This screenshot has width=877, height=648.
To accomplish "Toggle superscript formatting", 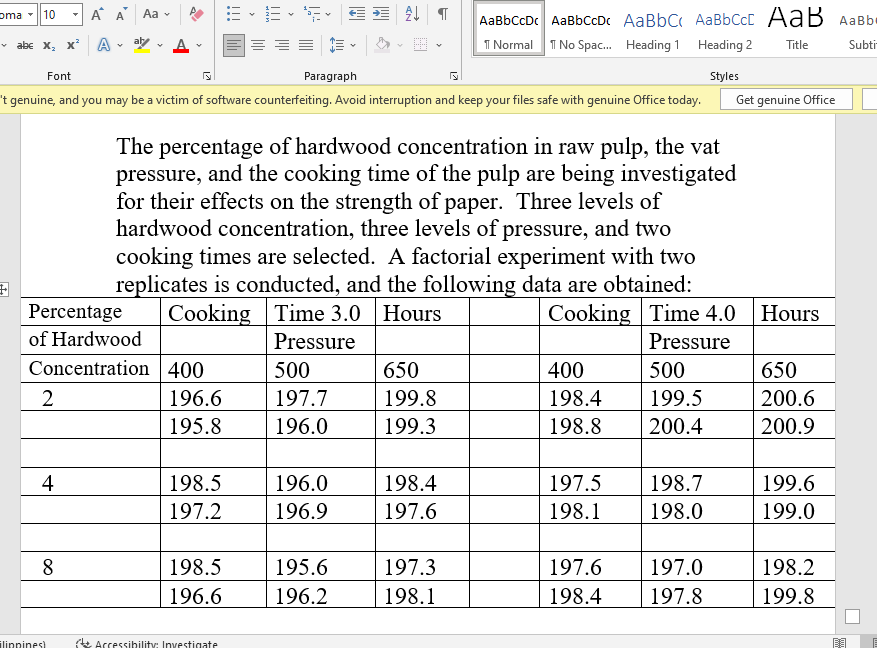I will (73, 45).
